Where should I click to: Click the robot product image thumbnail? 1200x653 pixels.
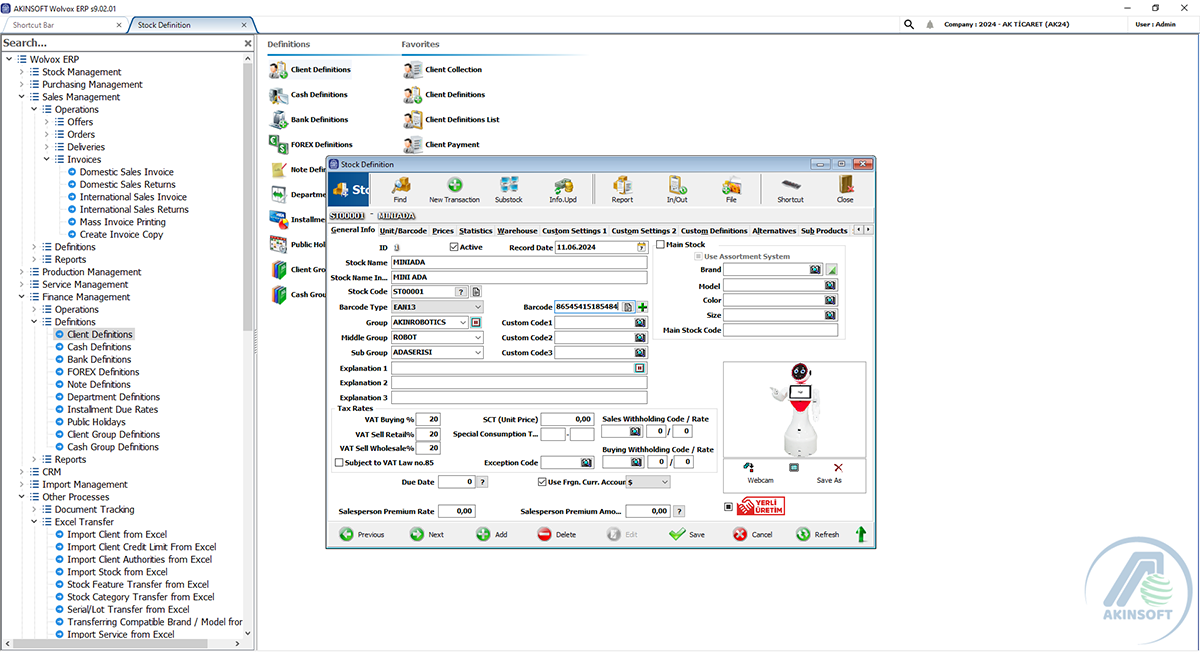coord(794,409)
